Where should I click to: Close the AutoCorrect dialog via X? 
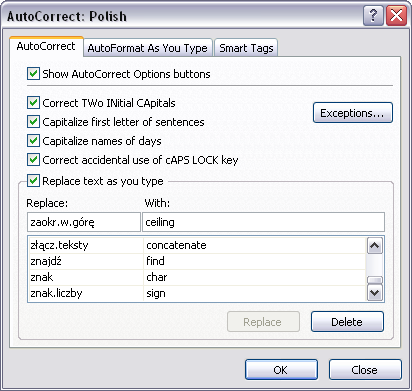(x=396, y=15)
